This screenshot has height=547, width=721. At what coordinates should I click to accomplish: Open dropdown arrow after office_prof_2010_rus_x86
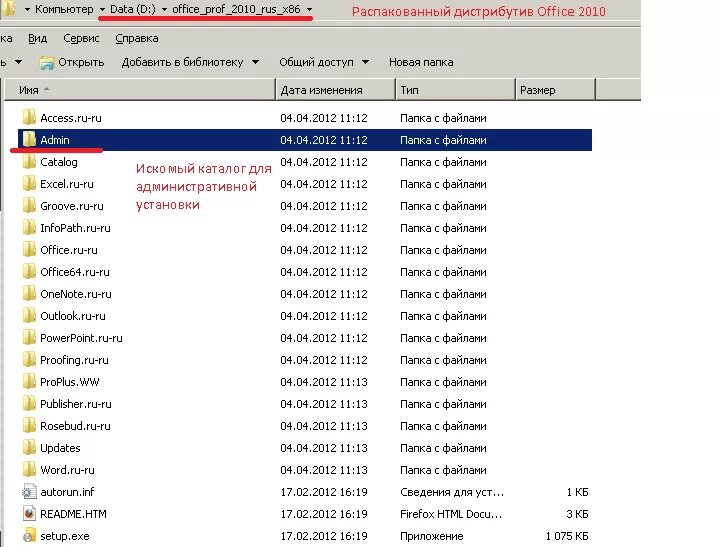click(309, 9)
